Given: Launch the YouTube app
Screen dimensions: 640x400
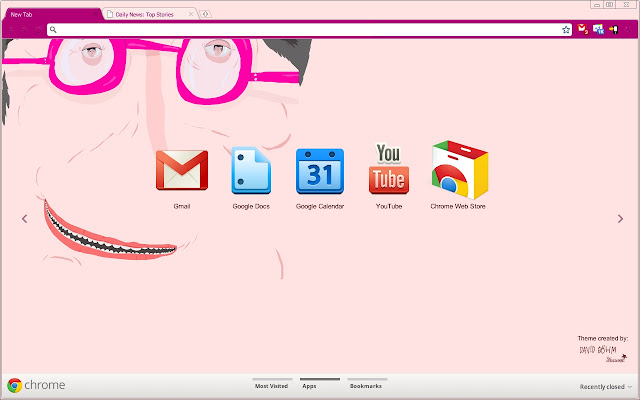Looking at the screenshot, I should click(x=389, y=169).
